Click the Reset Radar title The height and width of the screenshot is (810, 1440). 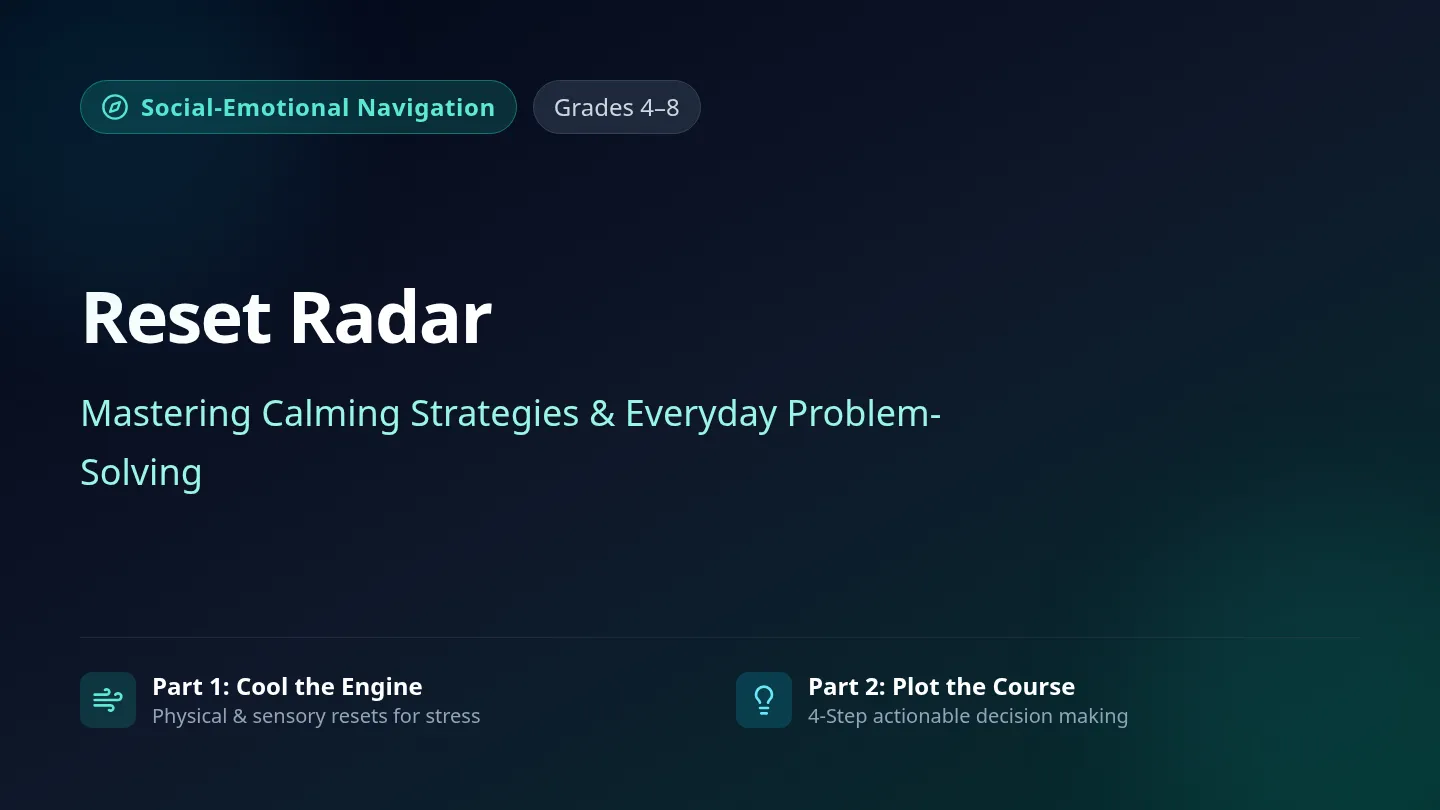(x=286, y=318)
